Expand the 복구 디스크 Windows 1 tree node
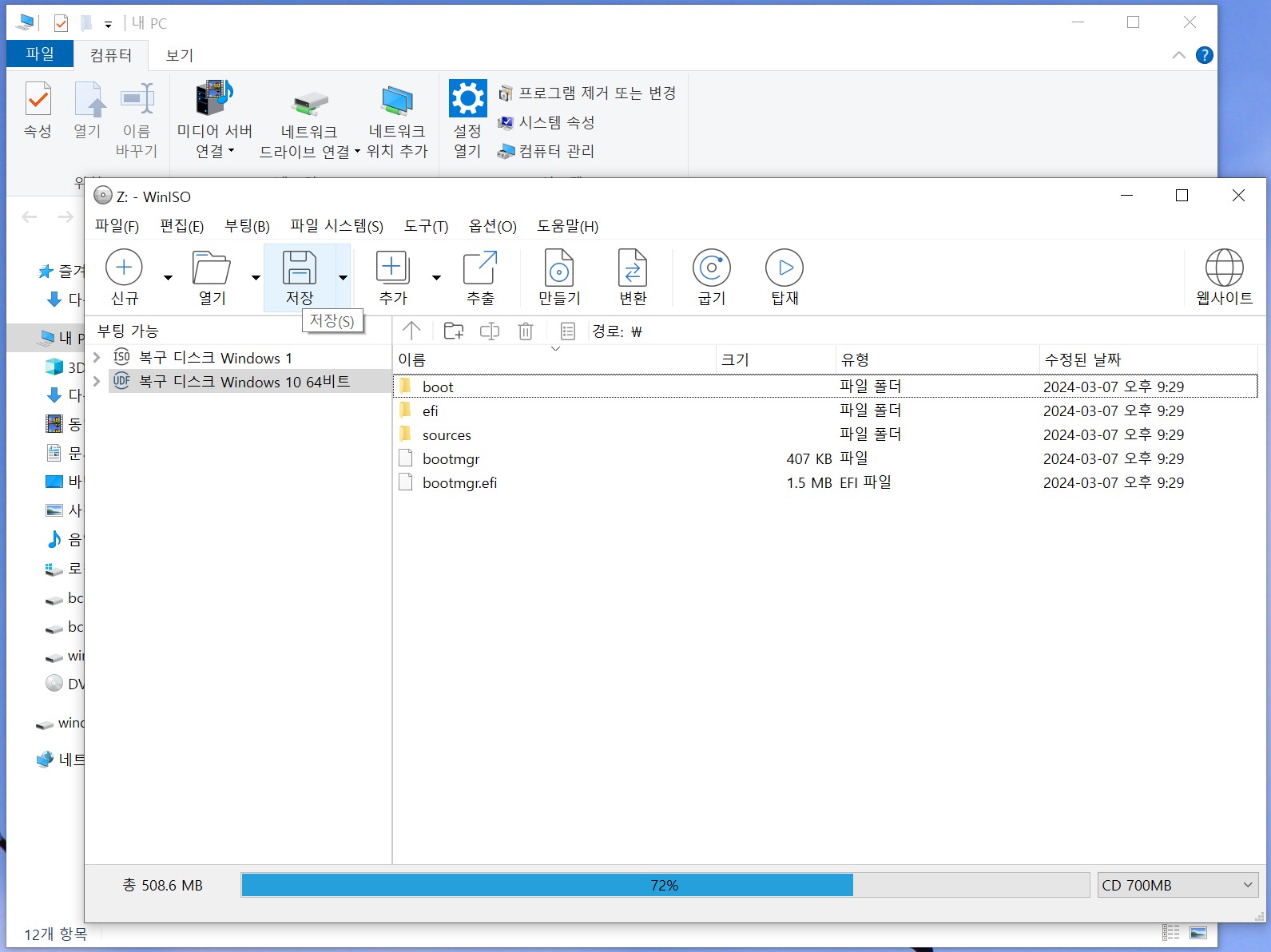The height and width of the screenshot is (952, 1271). click(x=97, y=357)
